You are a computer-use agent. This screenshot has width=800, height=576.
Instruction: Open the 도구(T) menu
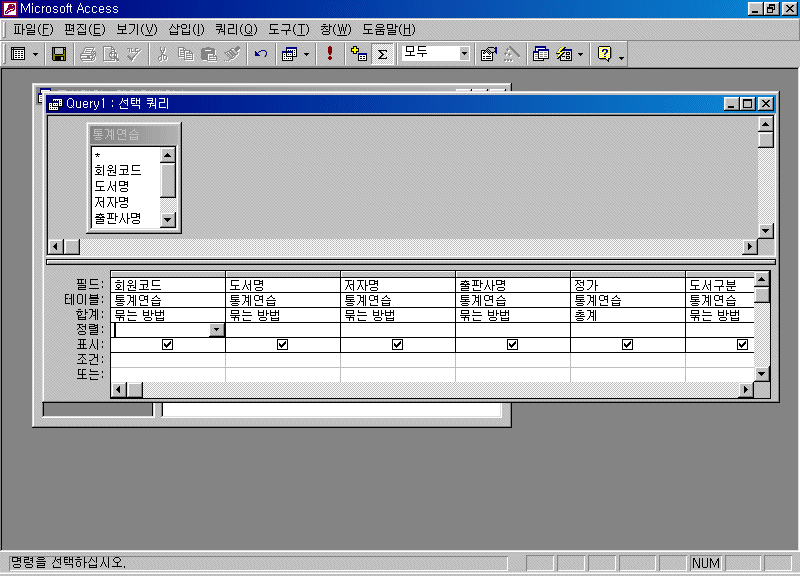tap(289, 30)
